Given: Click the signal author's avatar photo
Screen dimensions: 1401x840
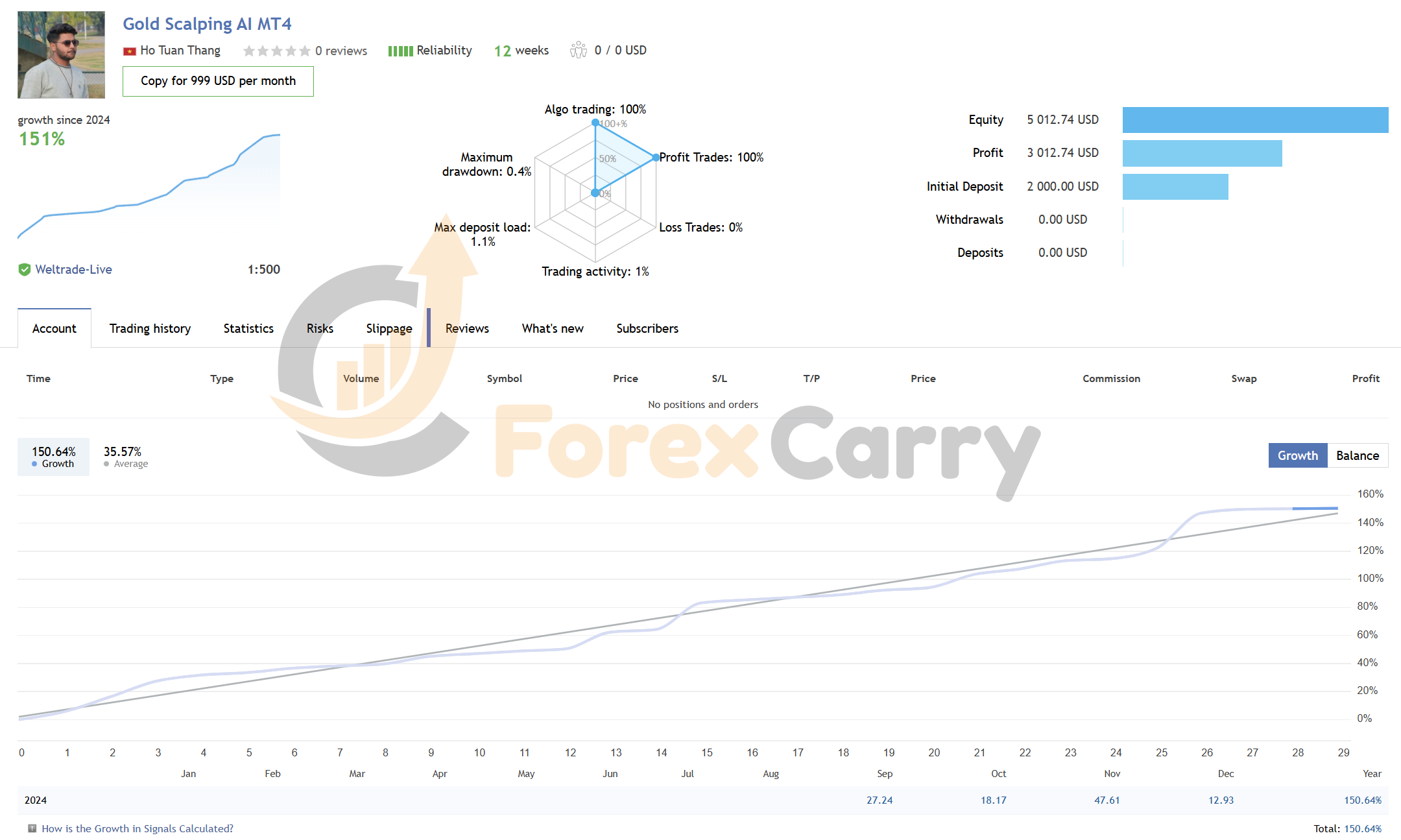Looking at the screenshot, I should coord(61,54).
